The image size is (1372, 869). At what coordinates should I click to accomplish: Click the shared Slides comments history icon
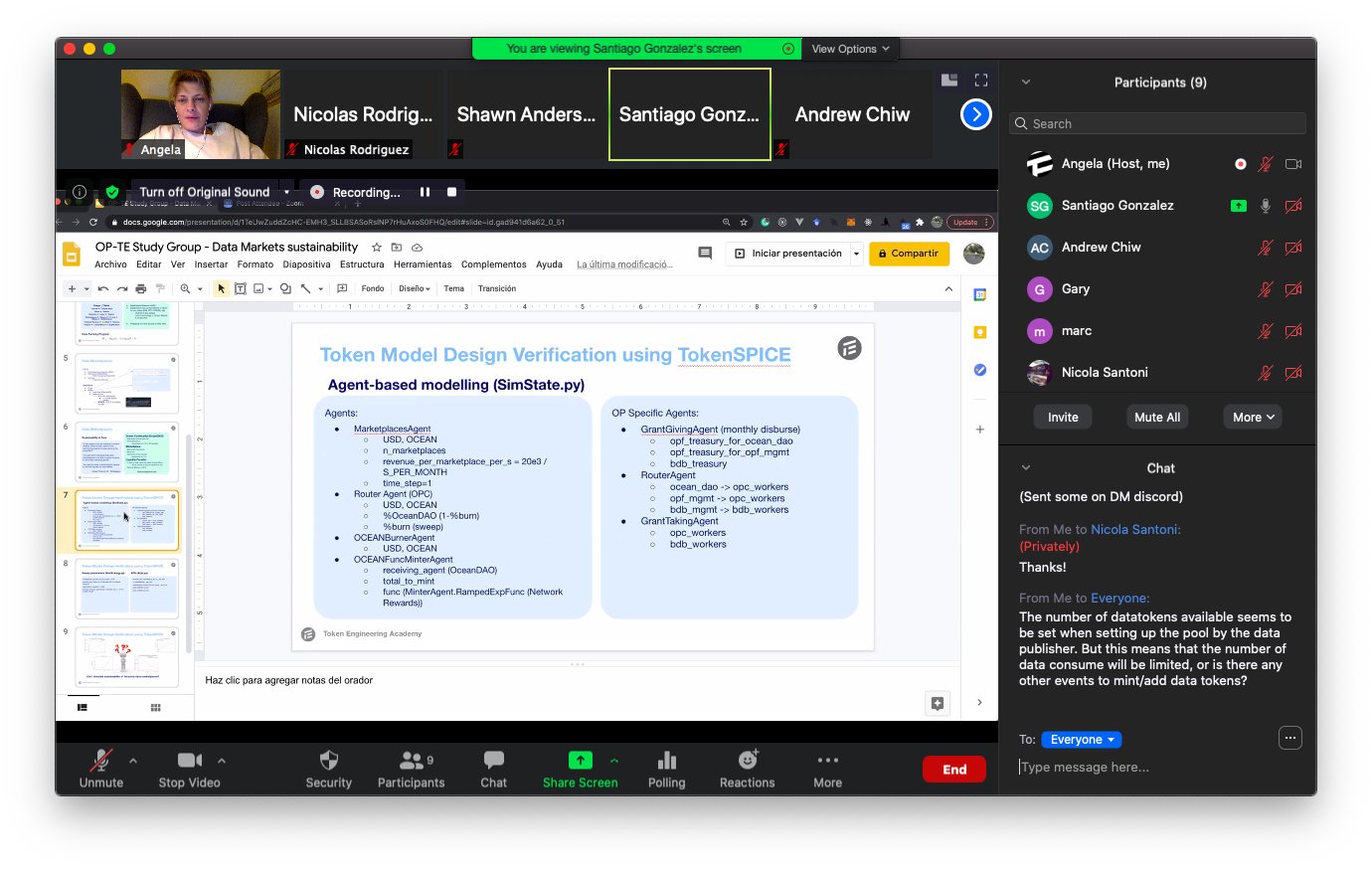coord(705,254)
